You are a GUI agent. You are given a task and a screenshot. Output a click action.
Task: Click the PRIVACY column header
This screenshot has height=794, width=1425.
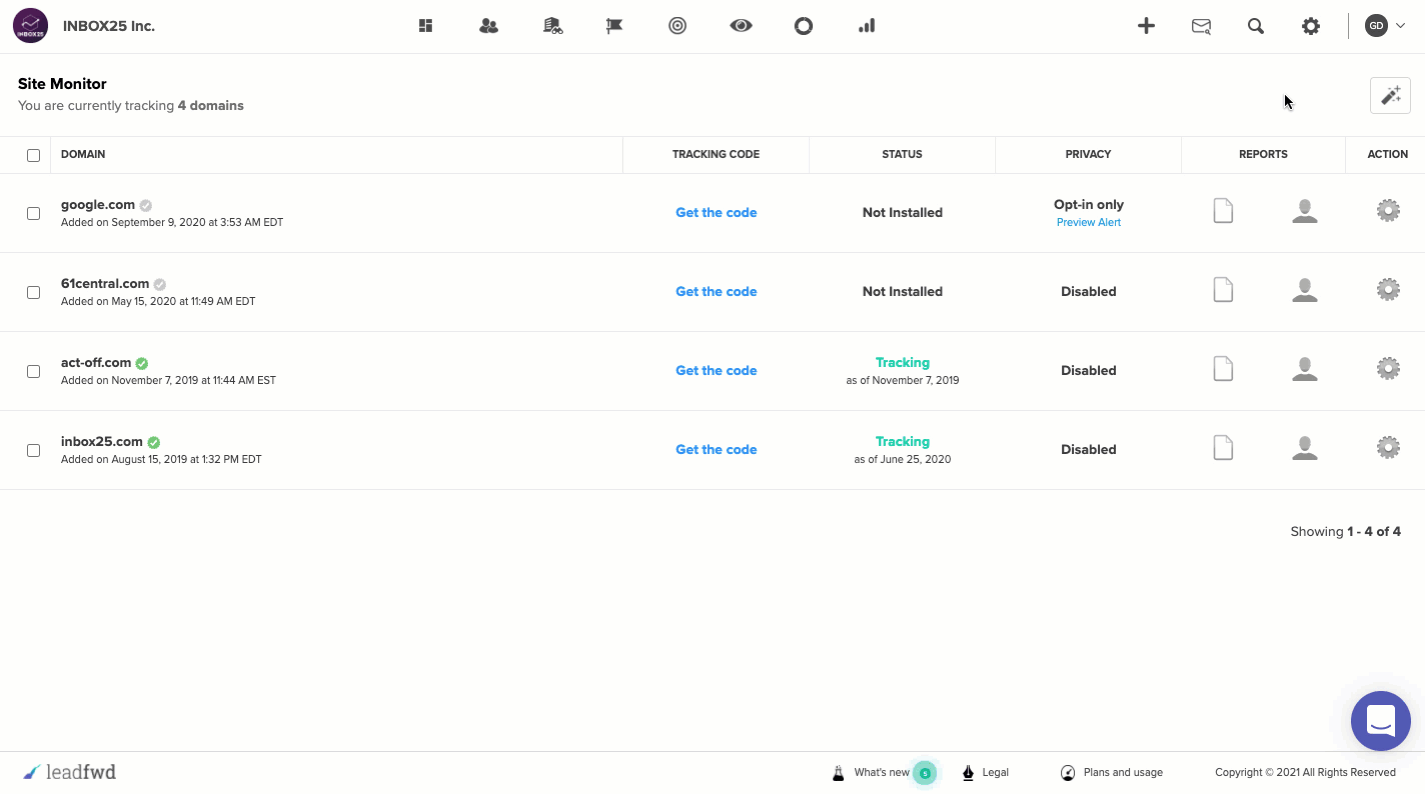1088,154
